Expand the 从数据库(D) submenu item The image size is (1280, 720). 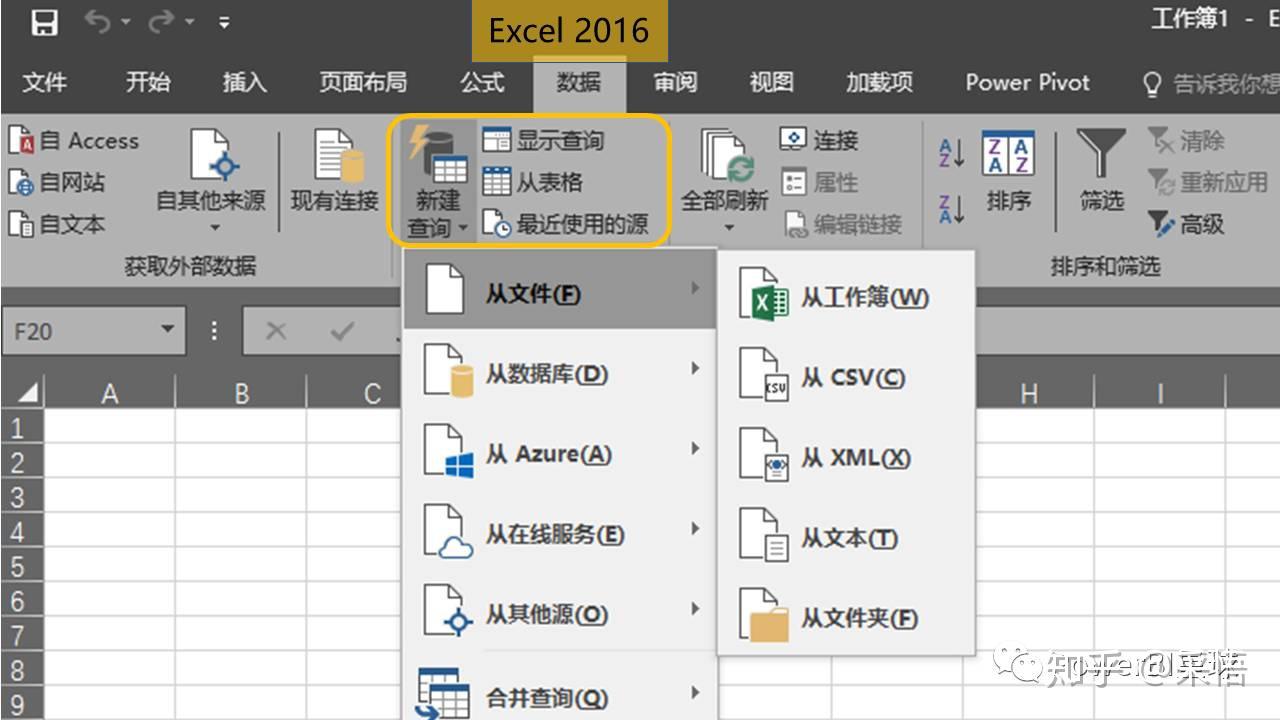tap(560, 374)
